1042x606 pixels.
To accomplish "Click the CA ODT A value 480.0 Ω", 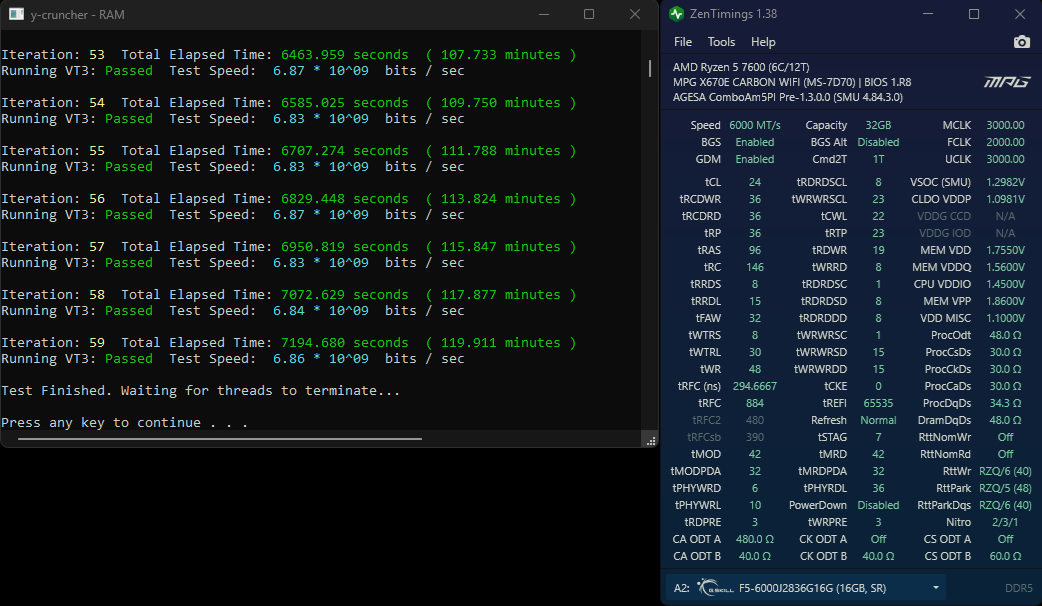I will (x=755, y=539).
